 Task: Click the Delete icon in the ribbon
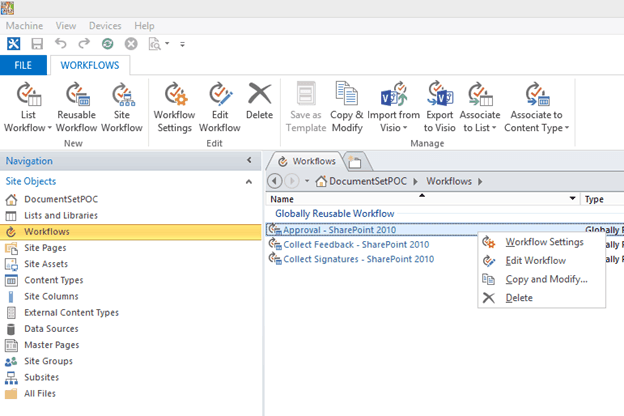(259, 97)
